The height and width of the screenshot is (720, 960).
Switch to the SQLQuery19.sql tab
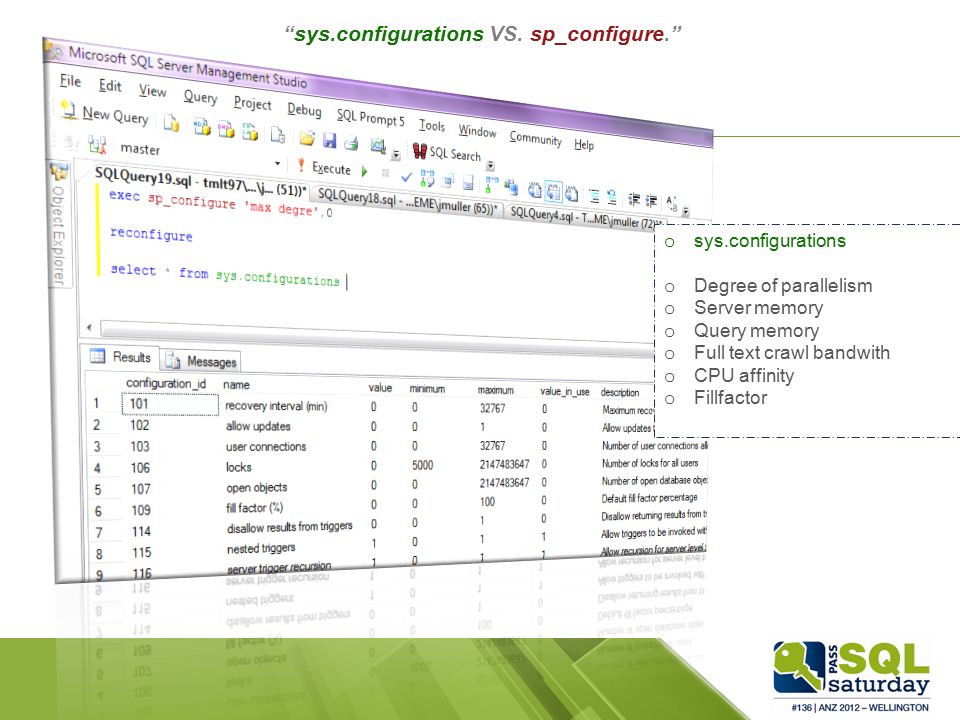200,182
